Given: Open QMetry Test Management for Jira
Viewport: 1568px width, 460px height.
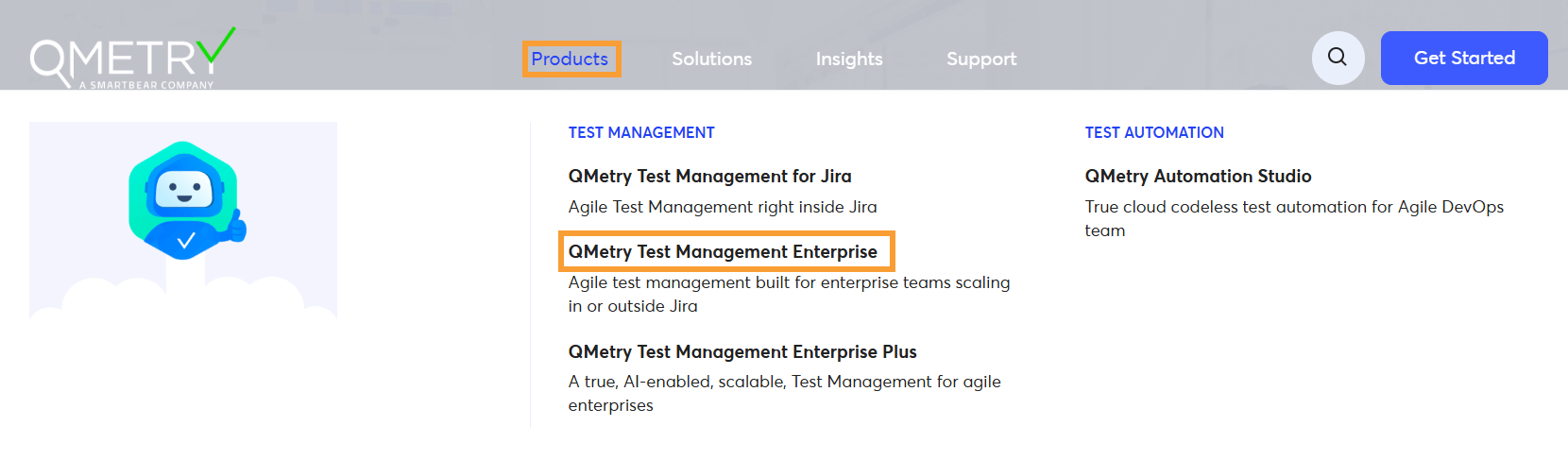Looking at the screenshot, I should pos(709,176).
